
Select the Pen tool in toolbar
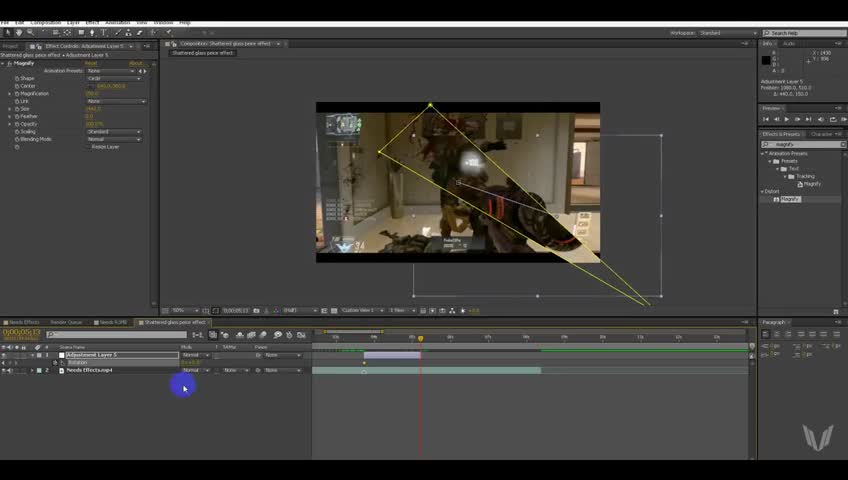(x=92, y=32)
